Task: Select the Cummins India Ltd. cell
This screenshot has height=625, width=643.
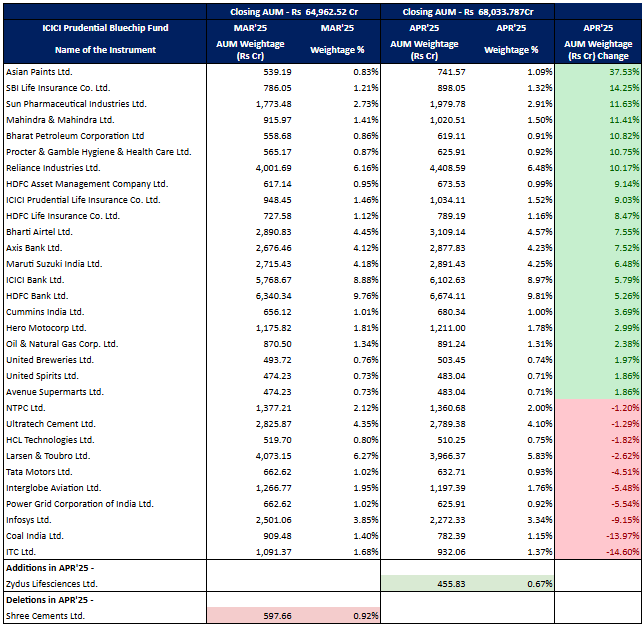Action: [x=45, y=312]
